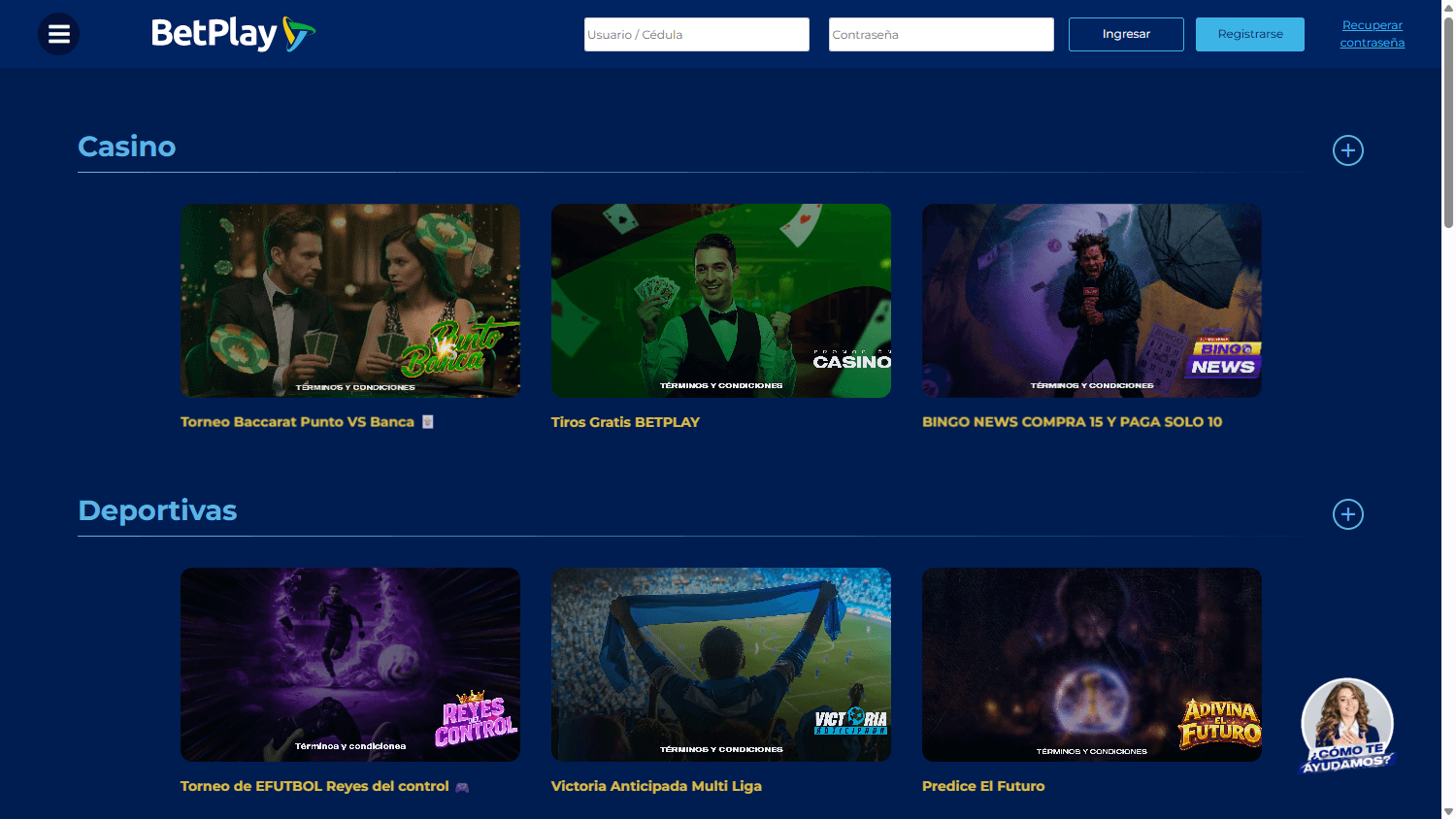This screenshot has width=1456, height=819.
Task: Click the Deportivas section heading
Action: tap(157, 509)
